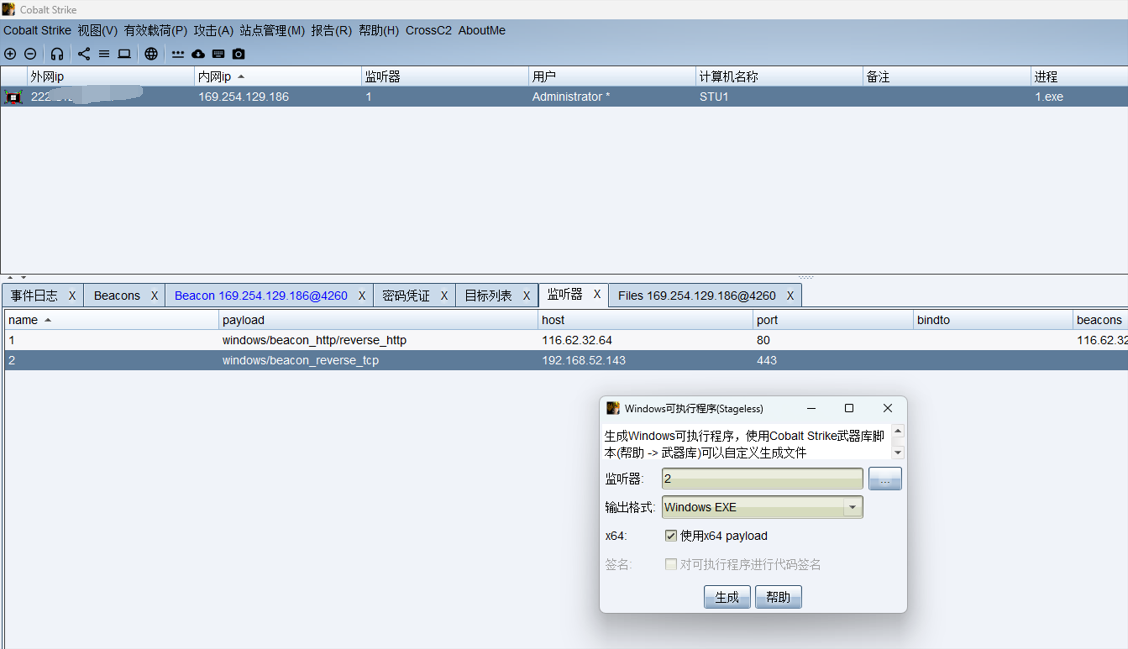Open downloads using the cloud icon
Screen dimensions: 1128x649
[x=197, y=54]
